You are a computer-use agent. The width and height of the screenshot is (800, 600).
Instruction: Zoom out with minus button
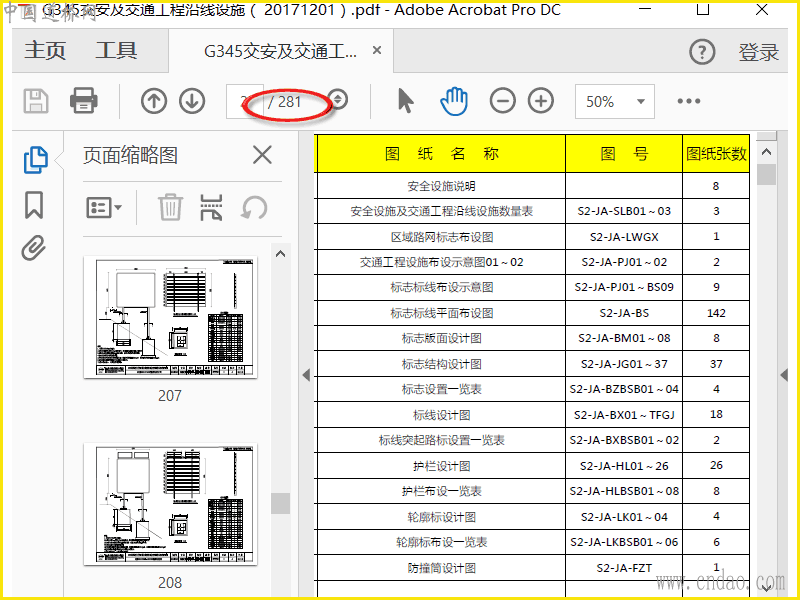pos(503,101)
